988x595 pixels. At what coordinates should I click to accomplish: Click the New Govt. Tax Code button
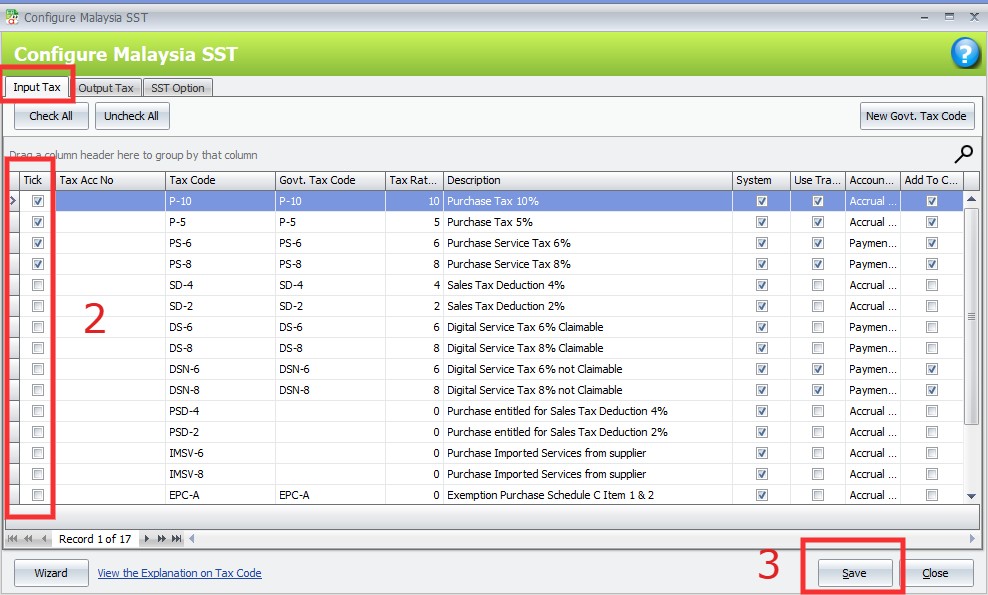point(916,116)
